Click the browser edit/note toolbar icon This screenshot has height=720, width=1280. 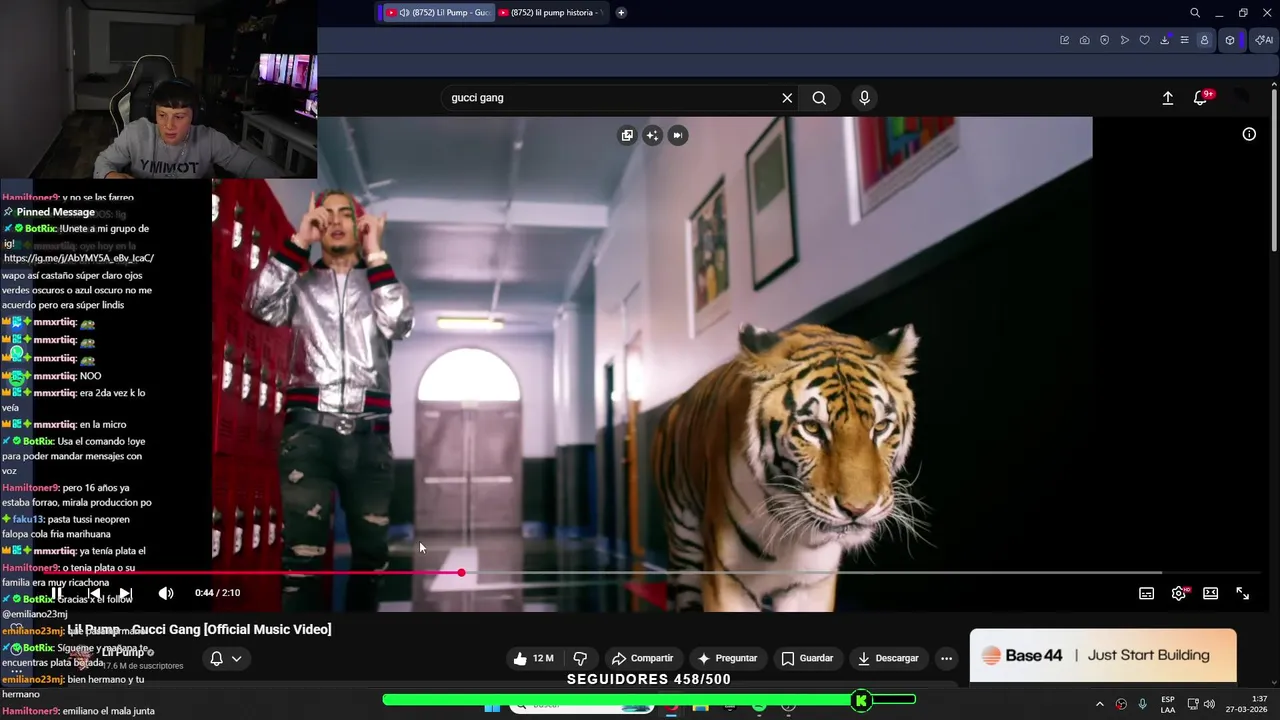click(1064, 40)
